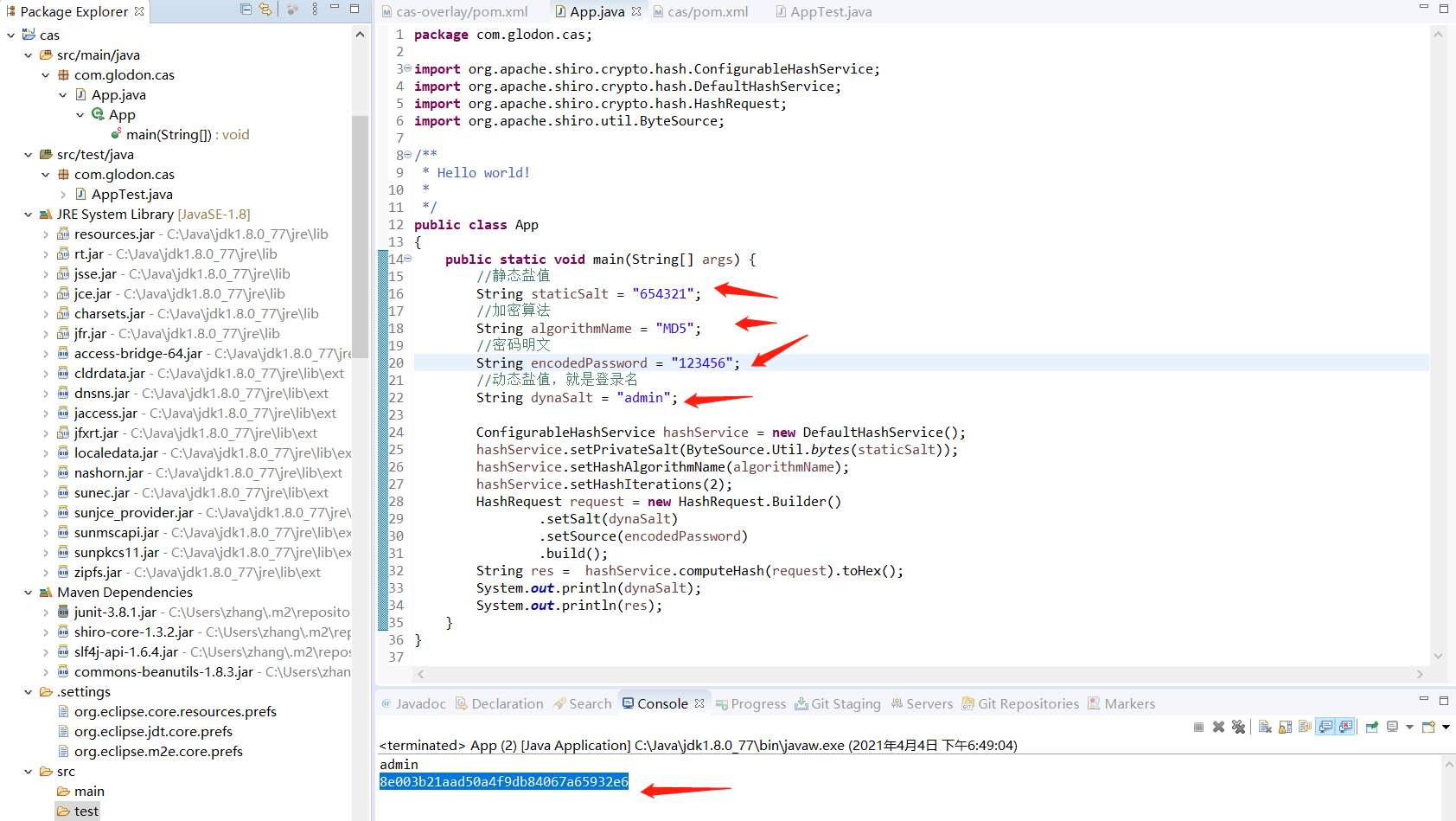Click the greyed focus-task icon in Package Explorer toolbar
The height and width of the screenshot is (821, 1456).
click(292, 10)
